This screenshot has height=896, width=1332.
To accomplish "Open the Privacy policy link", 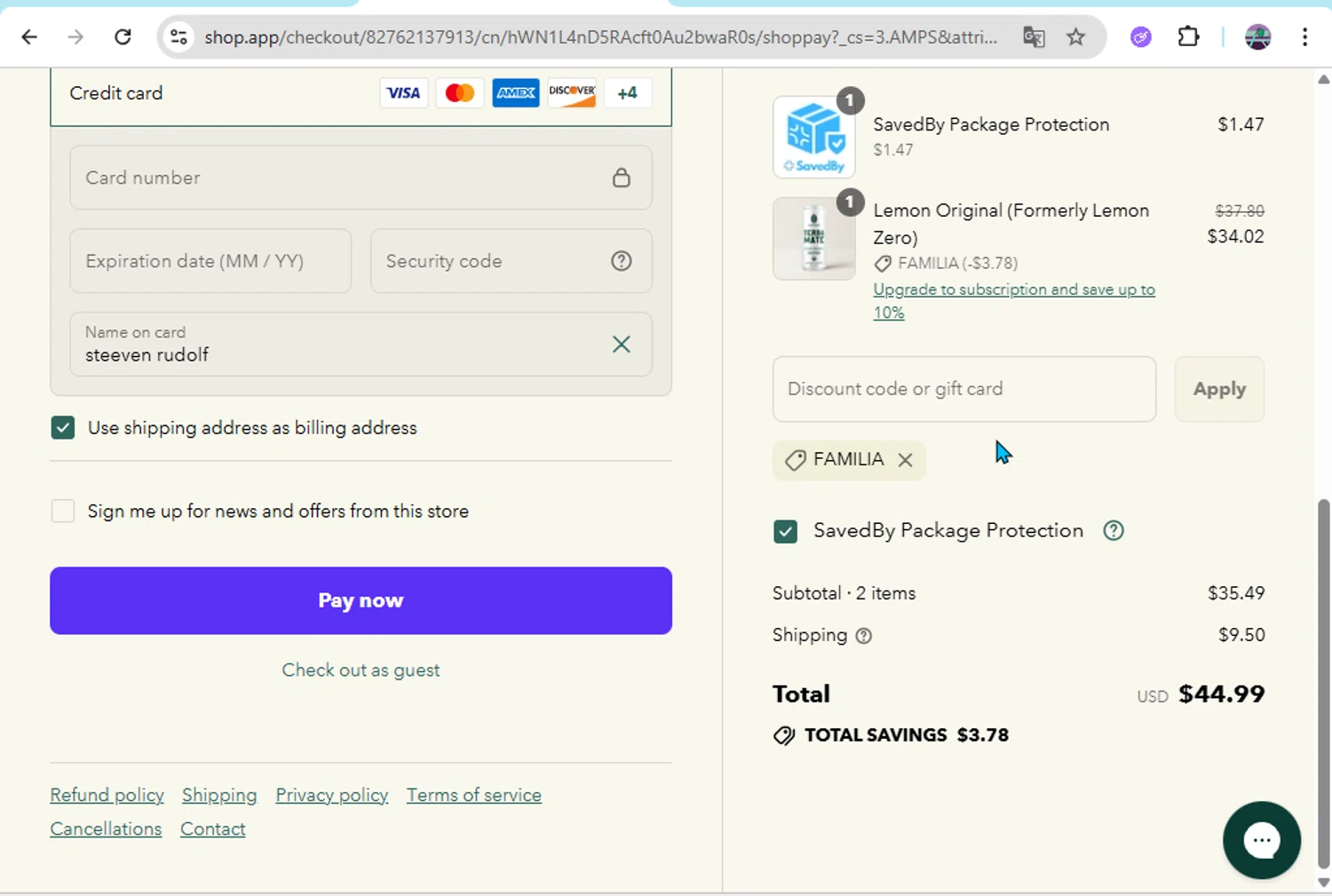I will pyautogui.click(x=332, y=796).
